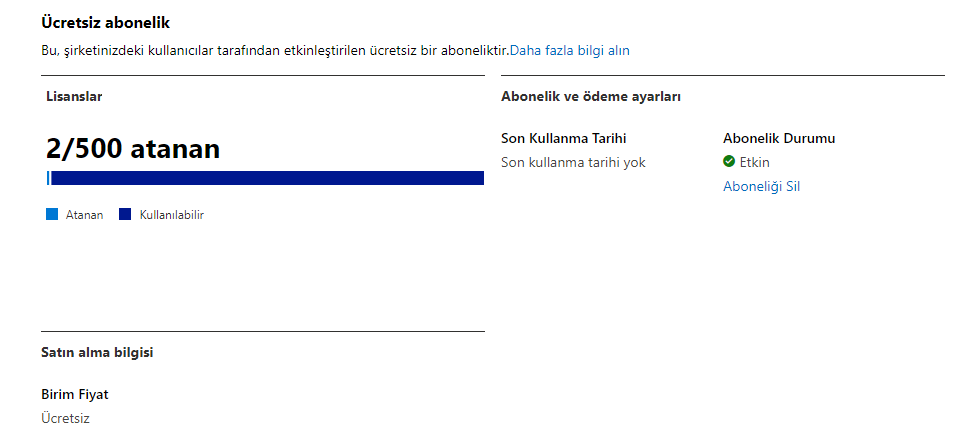972x444 pixels.
Task: Click the 'Abonelik Durumu' label
Action: [x=779, y=138]
